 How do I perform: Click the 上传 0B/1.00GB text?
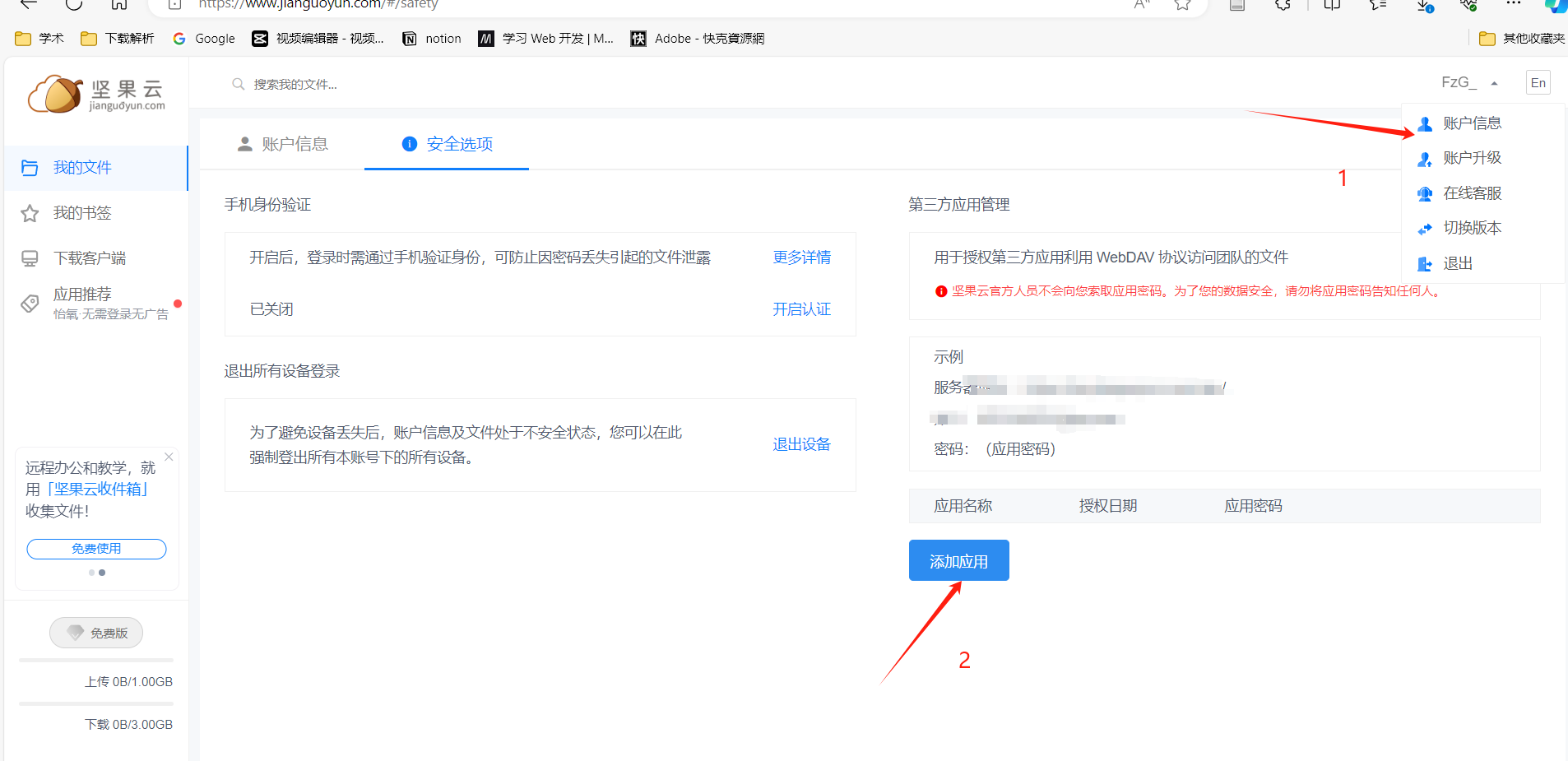[x=128, y=682]
